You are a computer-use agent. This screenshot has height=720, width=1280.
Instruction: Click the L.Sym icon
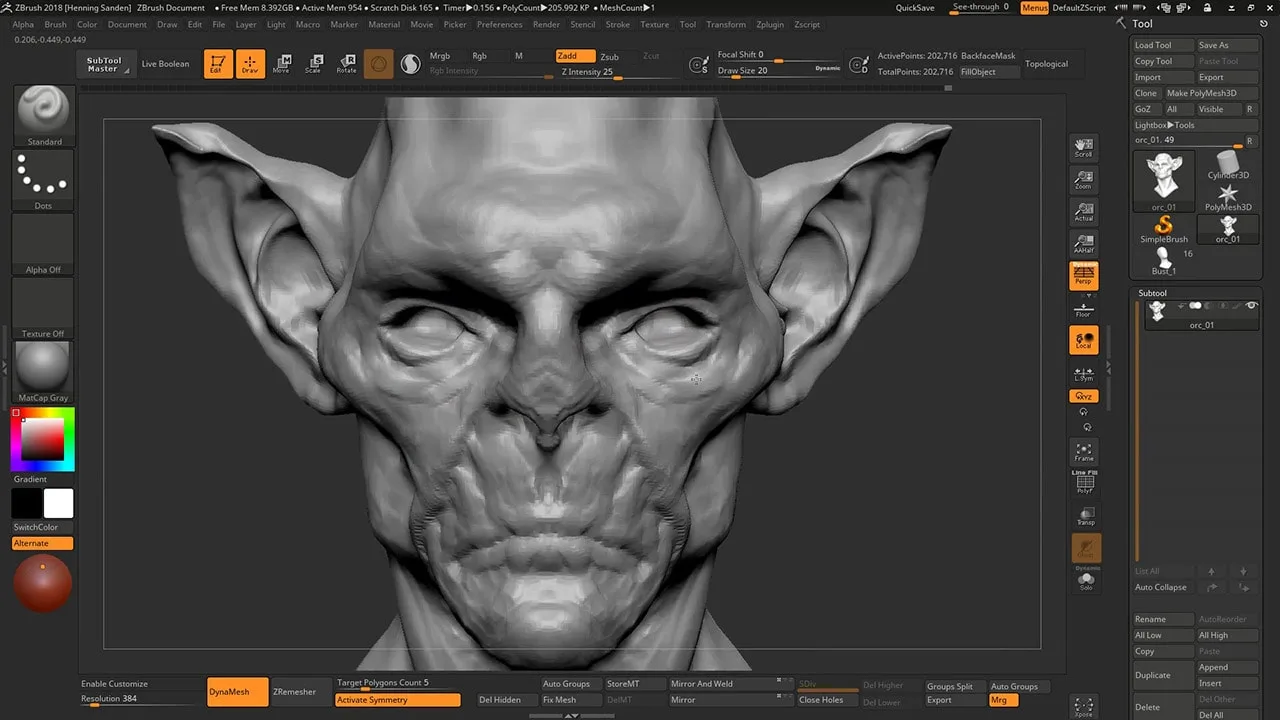tap(1084, 372)
